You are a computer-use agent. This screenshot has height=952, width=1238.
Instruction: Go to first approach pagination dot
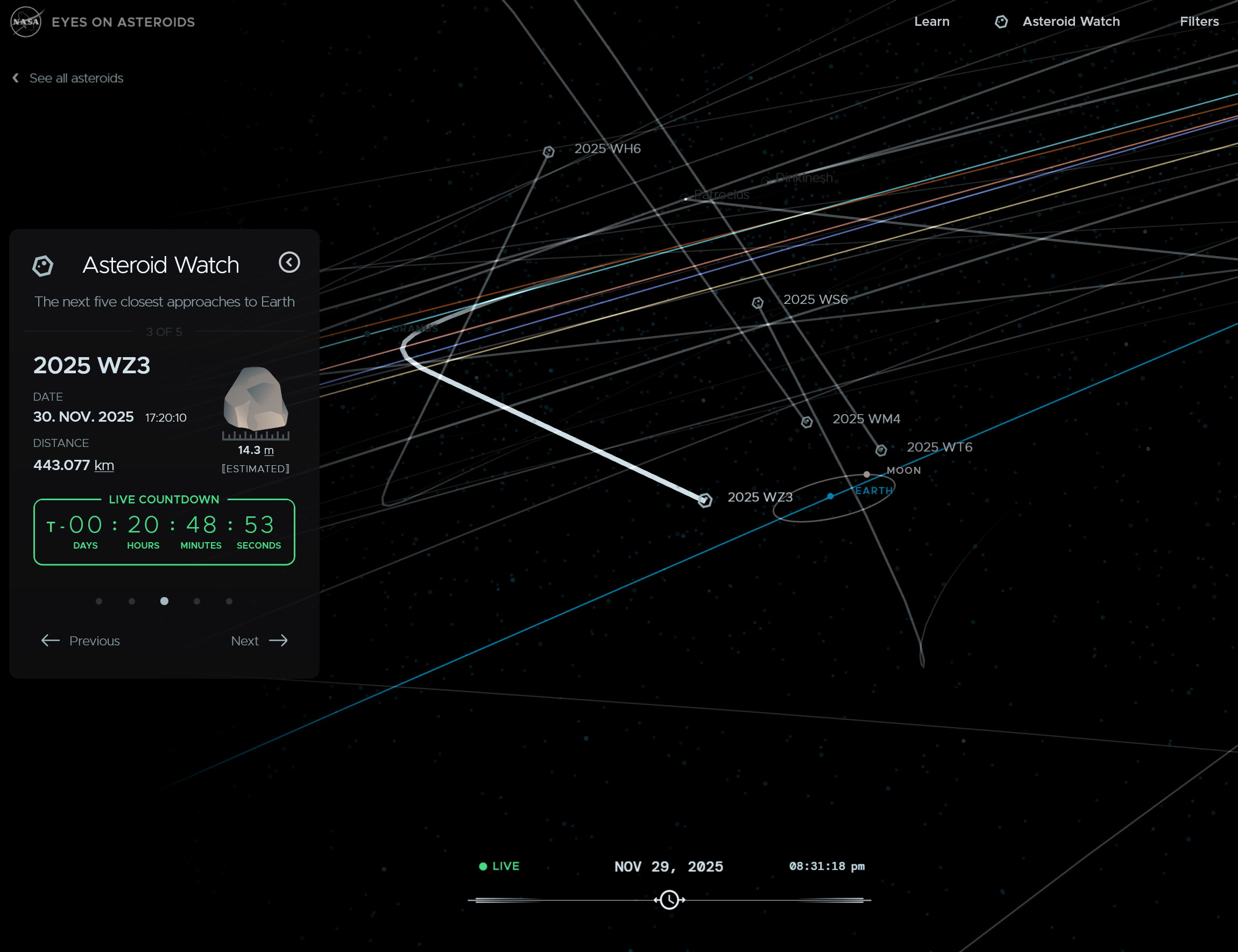tap(99, 601)
